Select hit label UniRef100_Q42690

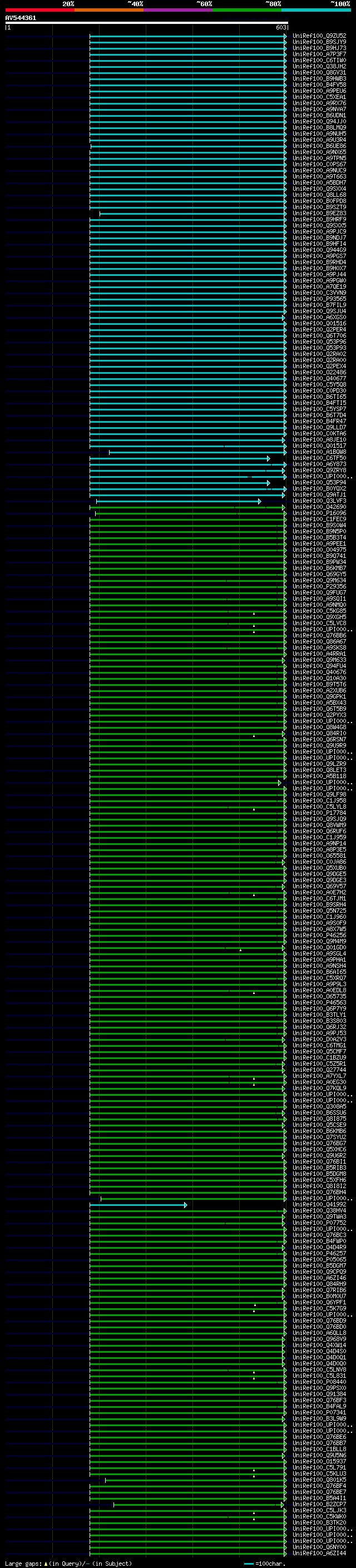pos(319,507)
